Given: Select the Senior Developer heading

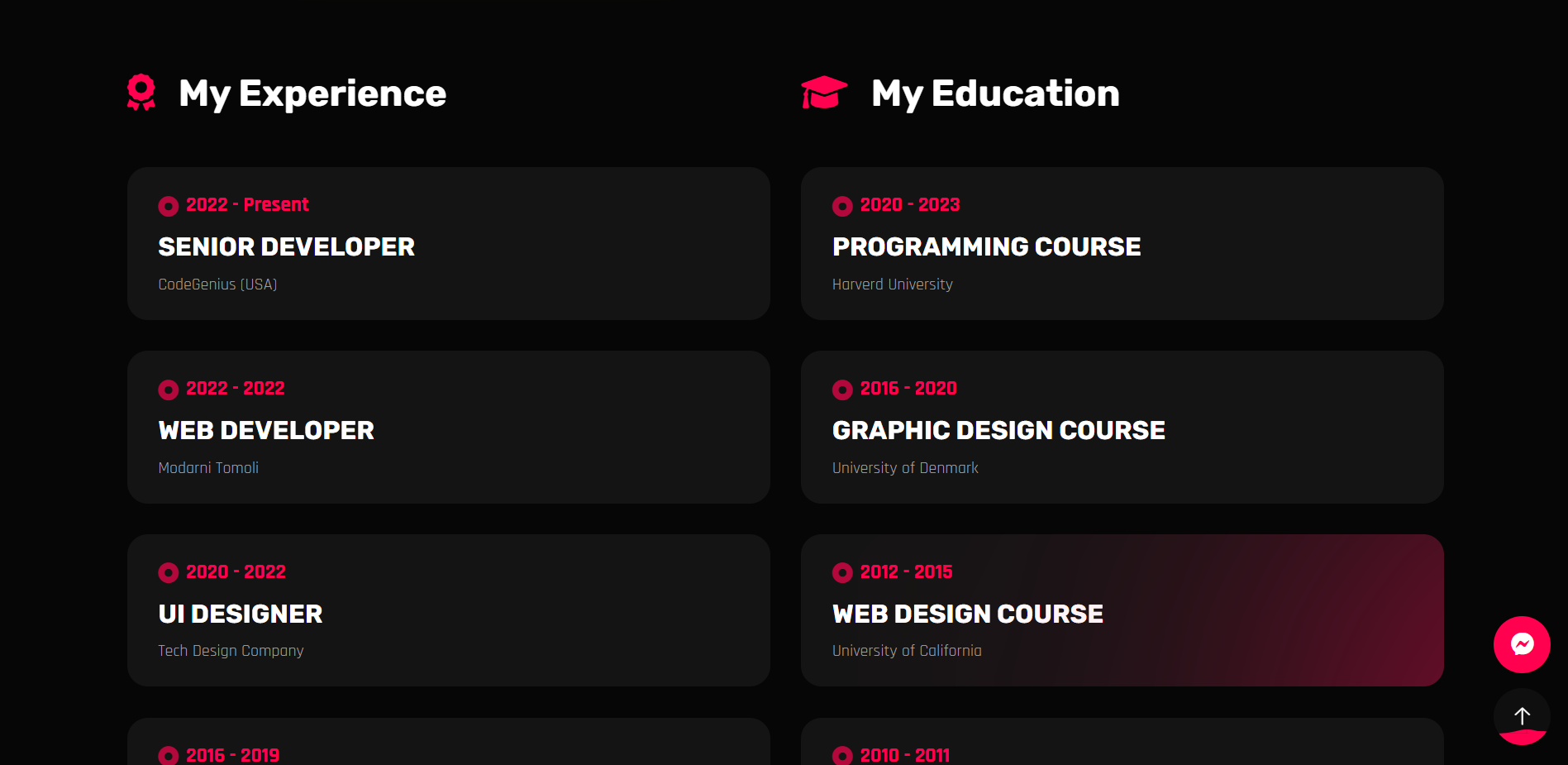Looking at the screenshot, I should [x=286, y=246].
